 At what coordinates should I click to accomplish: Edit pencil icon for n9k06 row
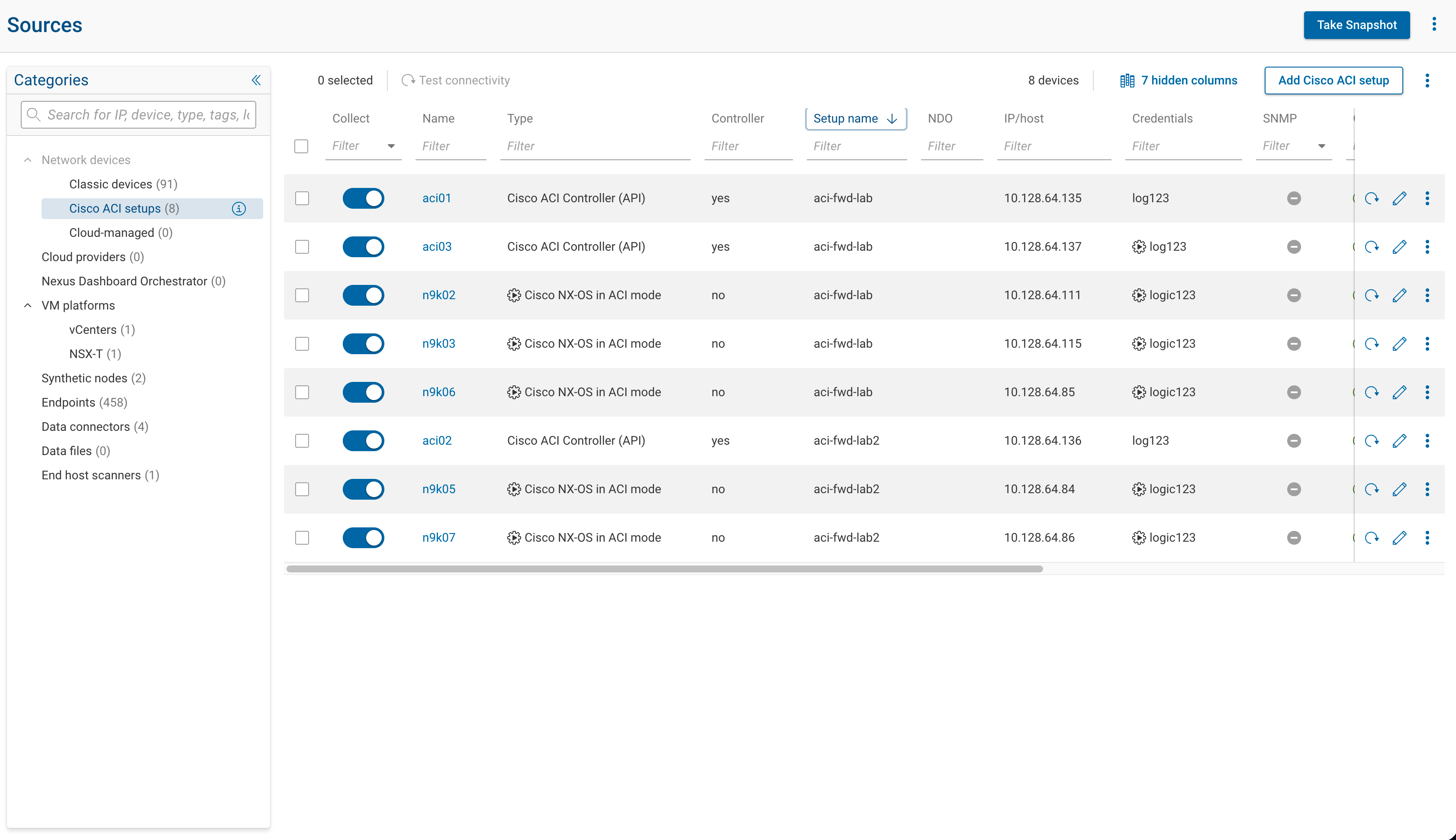pos(1399,392)
